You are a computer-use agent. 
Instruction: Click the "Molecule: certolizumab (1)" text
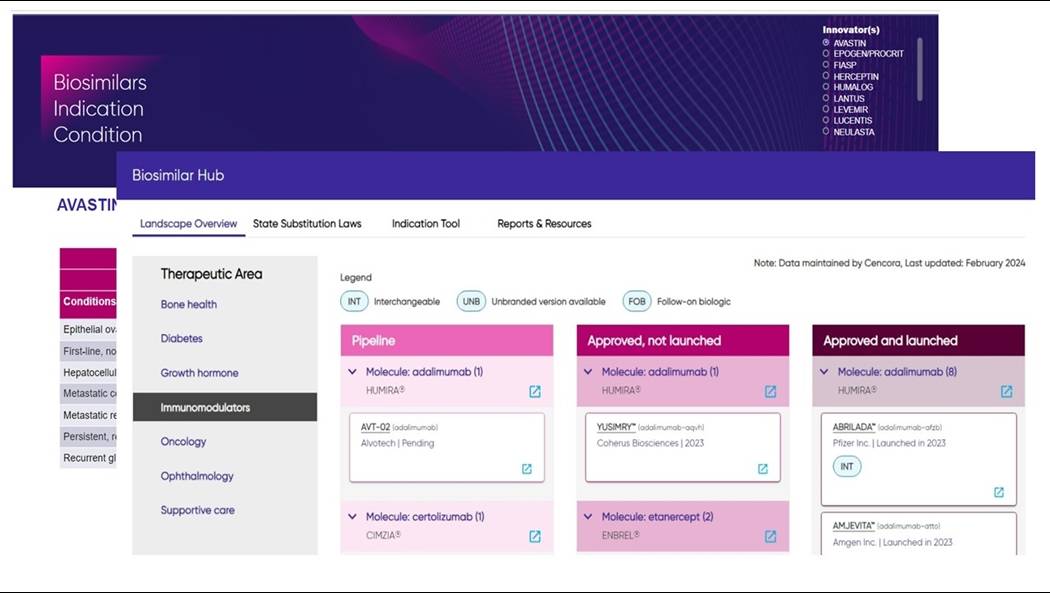425,517
